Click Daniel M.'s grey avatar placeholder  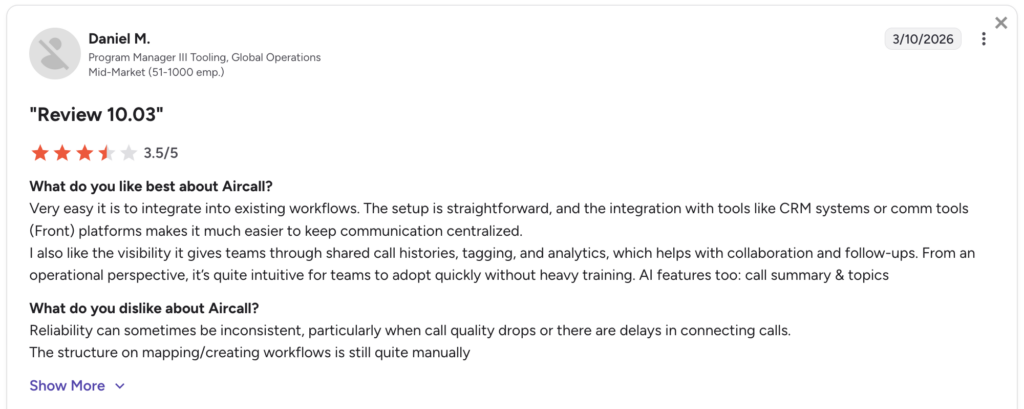click(x=55, y=54)
